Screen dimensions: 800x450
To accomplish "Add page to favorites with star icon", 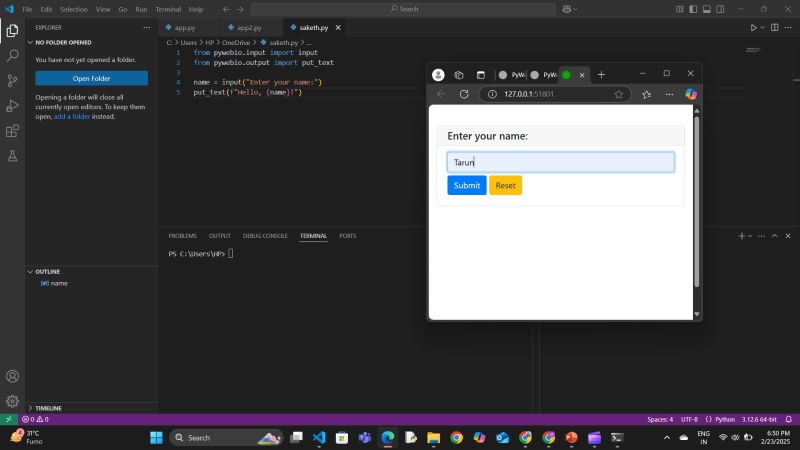I will (619, 94).
